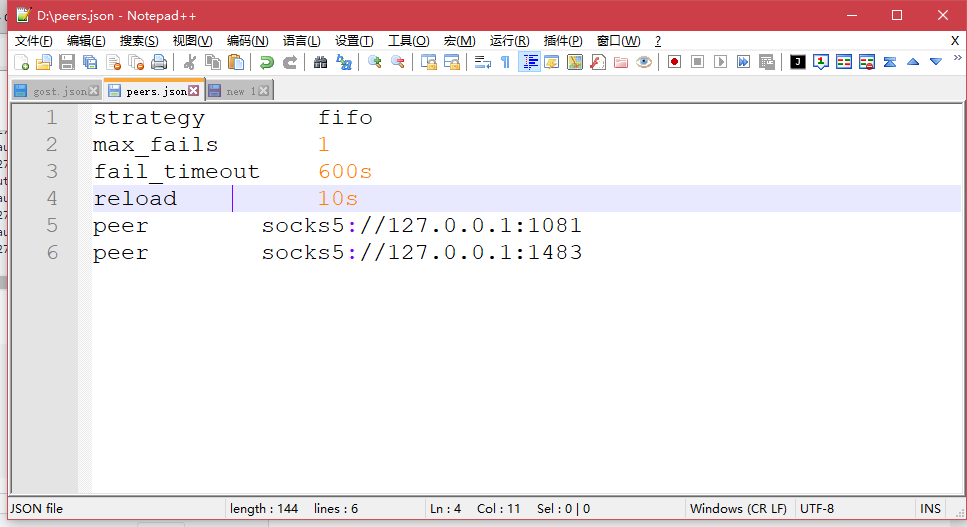Switch to the new 1 tab
Image resolution: width=967 pixels, height=527 pixels.
point(240,91)
